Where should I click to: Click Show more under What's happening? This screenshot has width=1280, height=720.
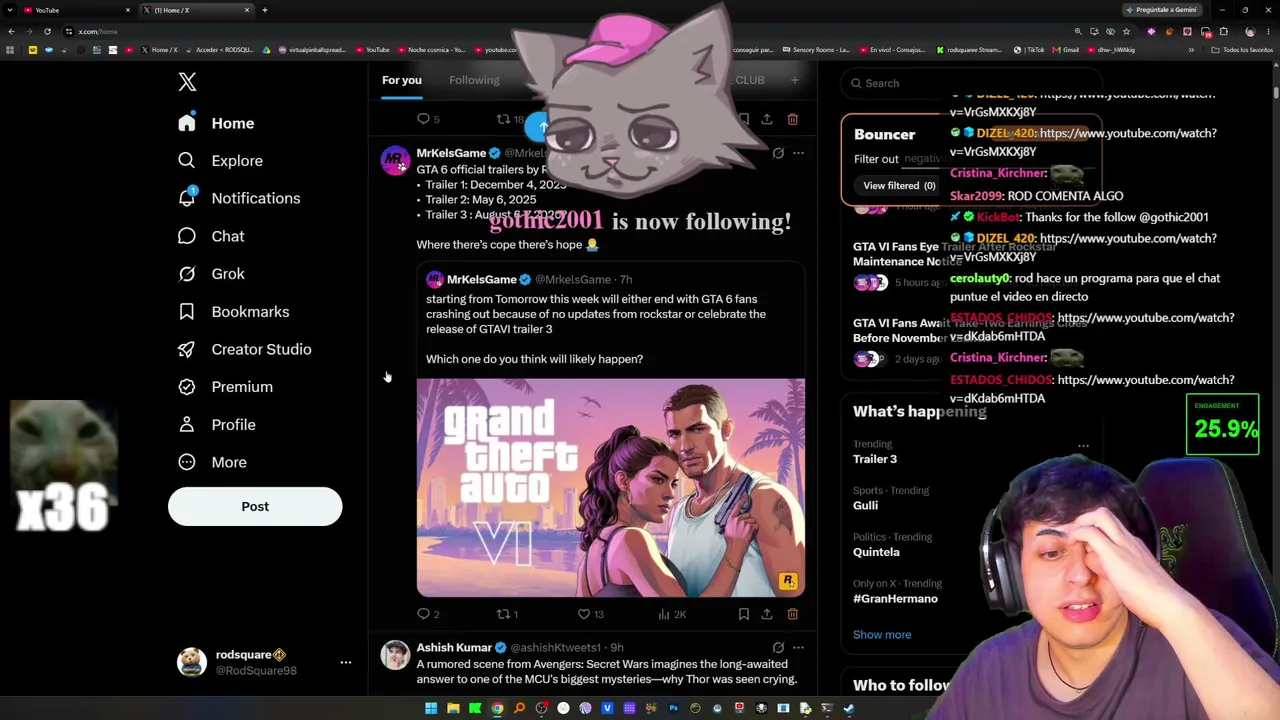(882, 635)
